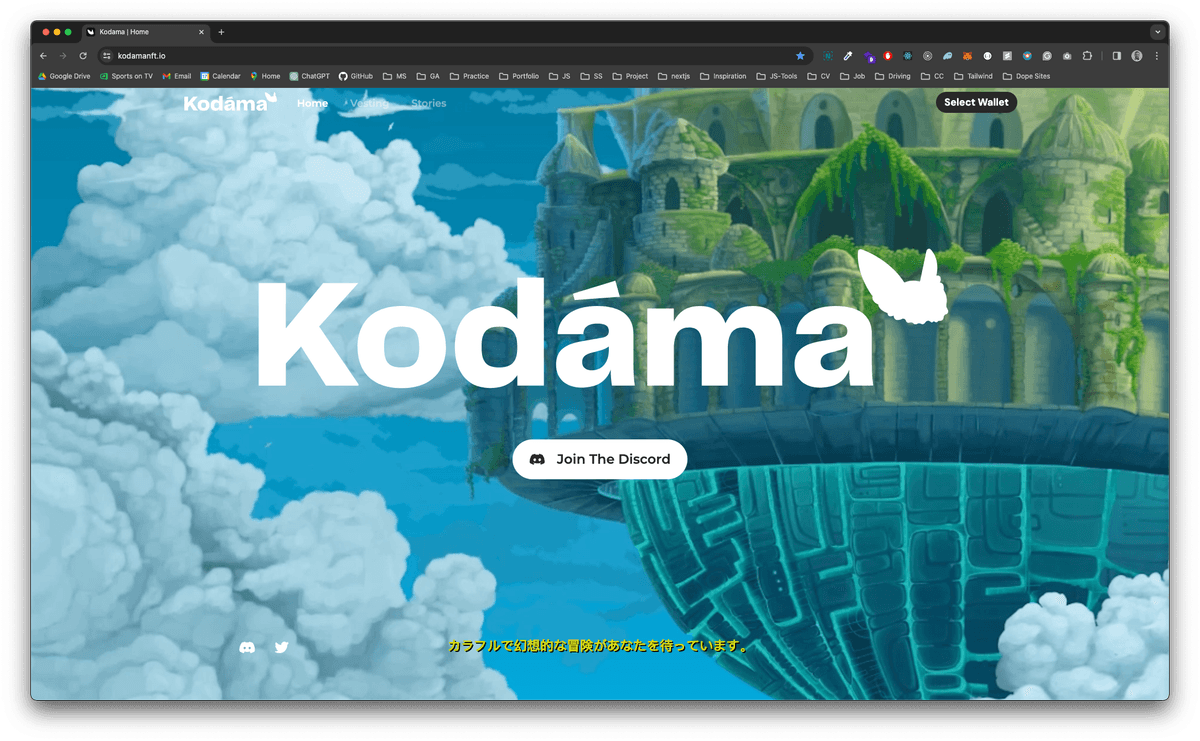Click the Discord icon in the footer
Viewport: 1200px width, 741px height.
tap(247, 647)
